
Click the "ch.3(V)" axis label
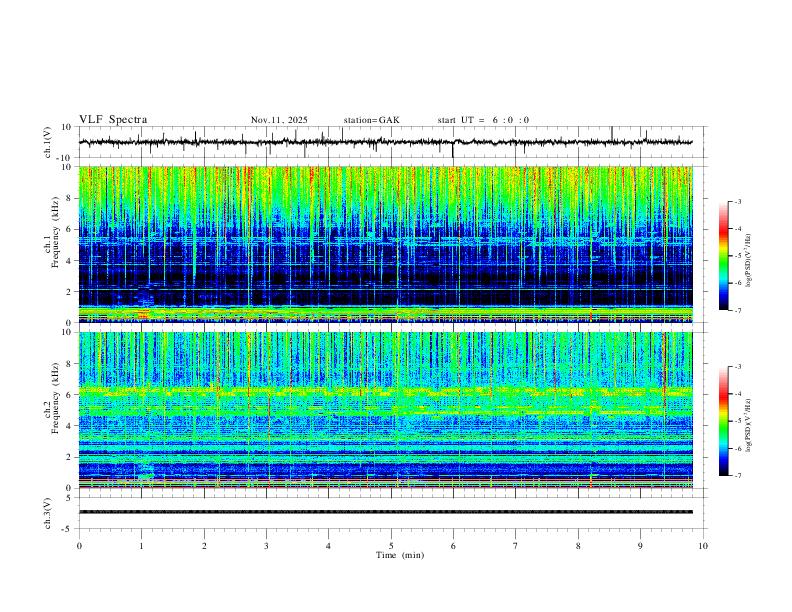(48, 513)
